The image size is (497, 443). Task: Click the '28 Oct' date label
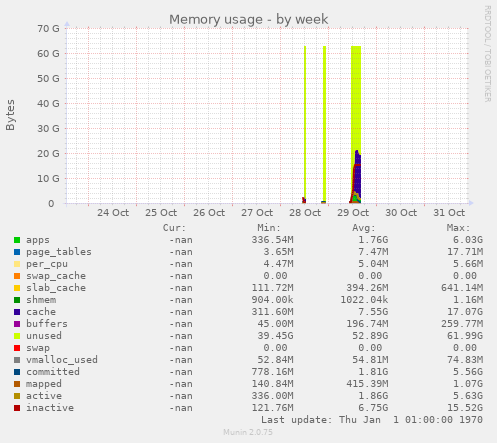(x=305, y=213)
